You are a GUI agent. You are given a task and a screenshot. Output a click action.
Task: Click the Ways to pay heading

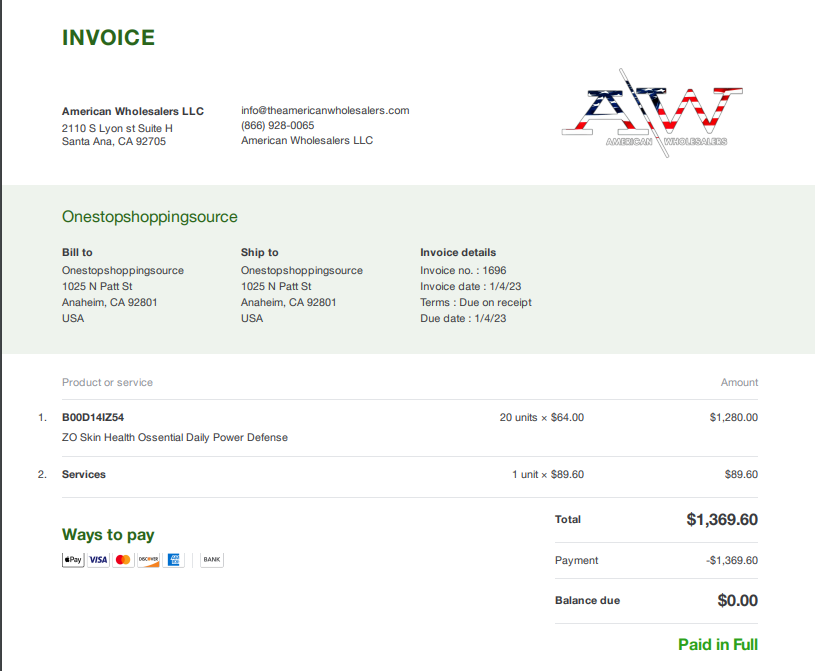coord(108,535)
